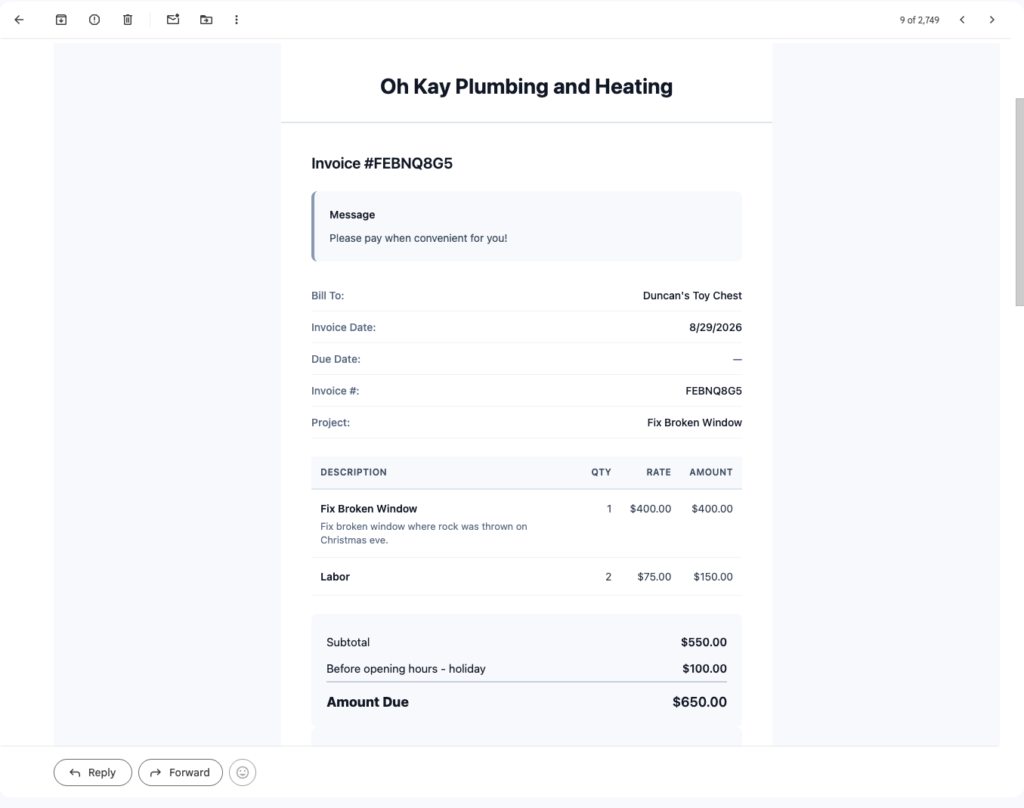Archive this email
The width and height of the screenshot is (1024, 808).
point(61,20)
